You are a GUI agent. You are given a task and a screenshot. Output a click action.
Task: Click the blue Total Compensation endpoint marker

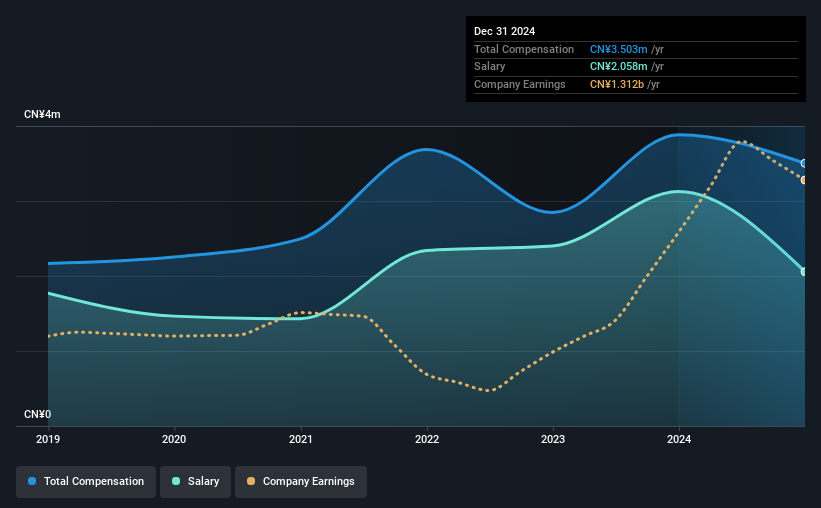tap(803, 163)
